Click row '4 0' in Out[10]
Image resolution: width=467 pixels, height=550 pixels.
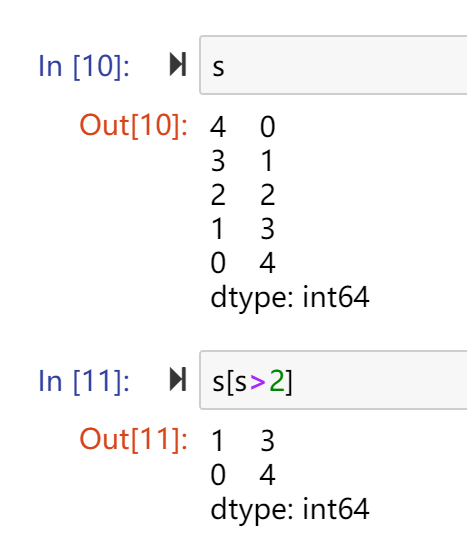coord(243,127)
